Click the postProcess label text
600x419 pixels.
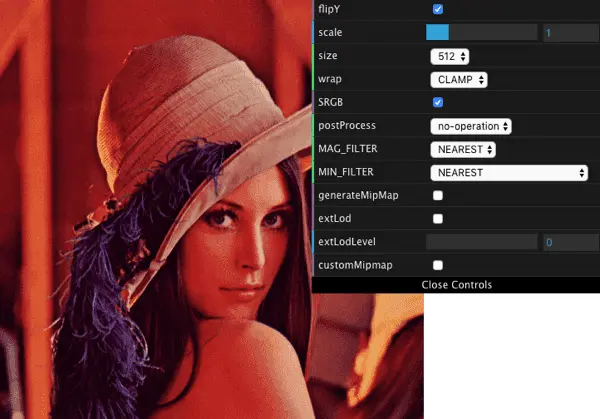(347, 126)
